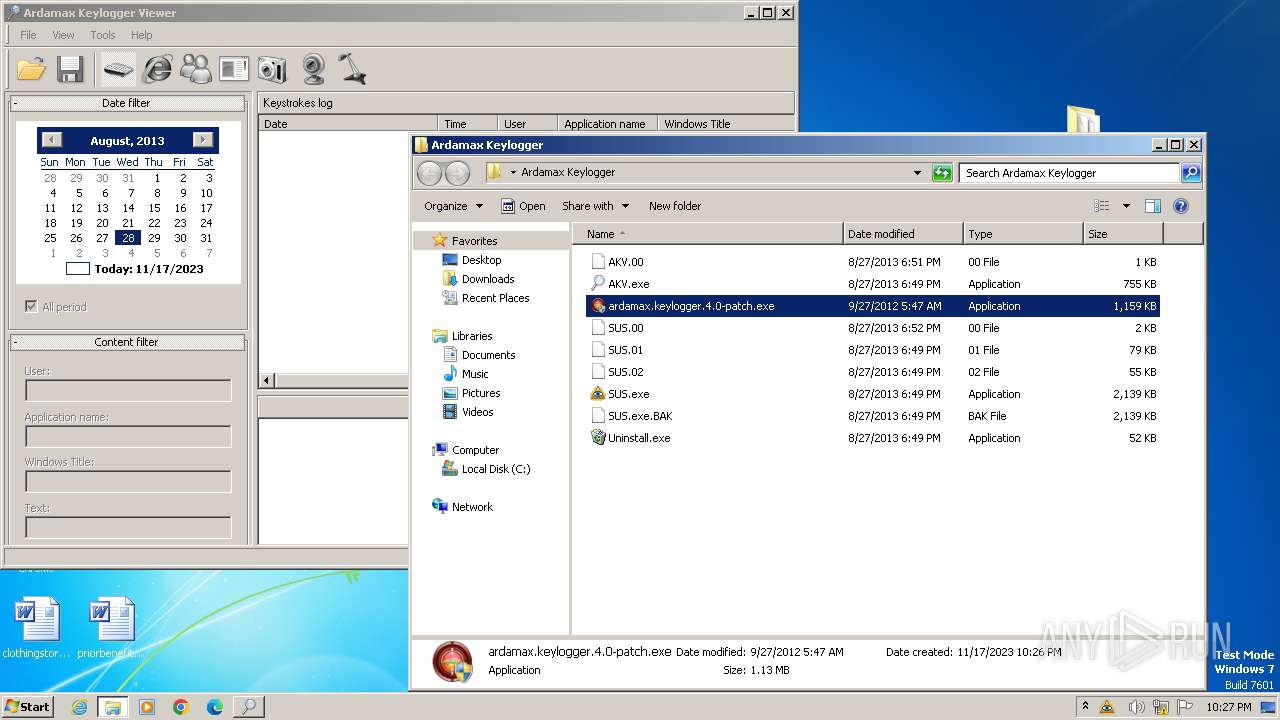Open the Help menu in Keylogger Viewer
1280x720 pixels.
click(142, 35)
